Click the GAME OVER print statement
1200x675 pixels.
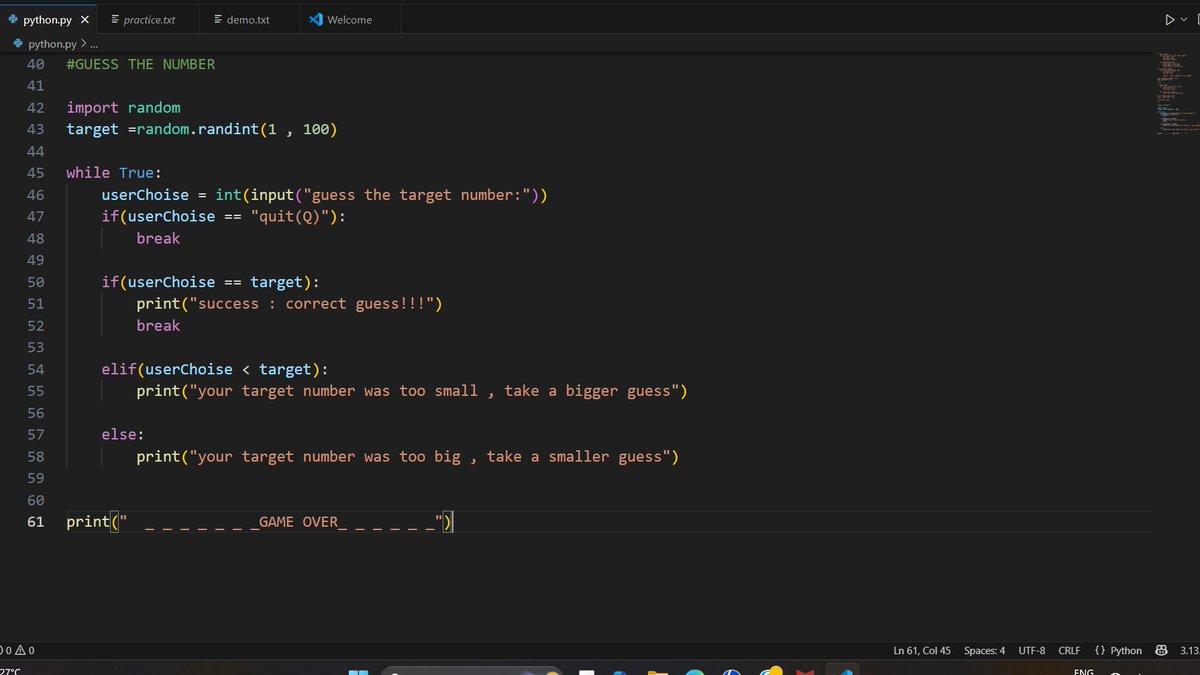coord(260,522)
